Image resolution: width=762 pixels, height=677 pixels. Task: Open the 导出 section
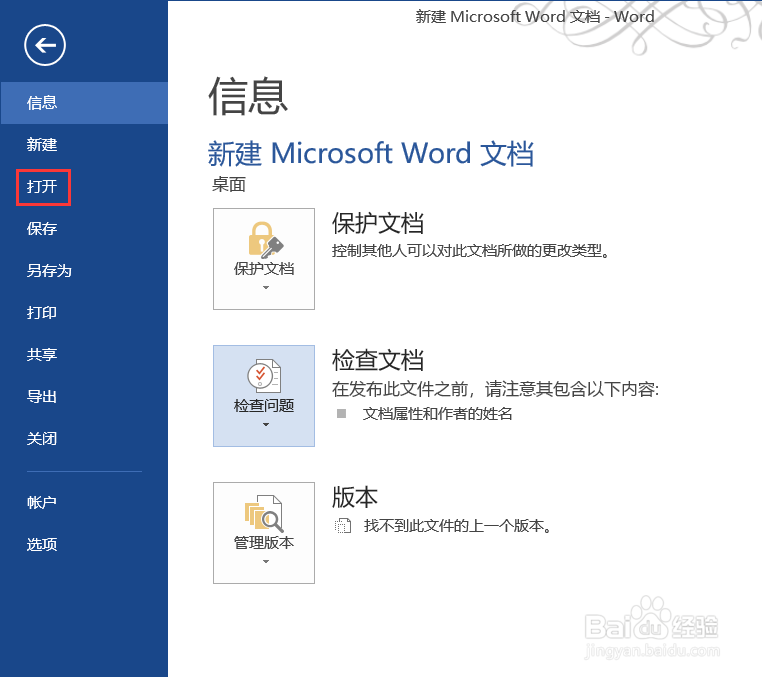tap(84, 397)
